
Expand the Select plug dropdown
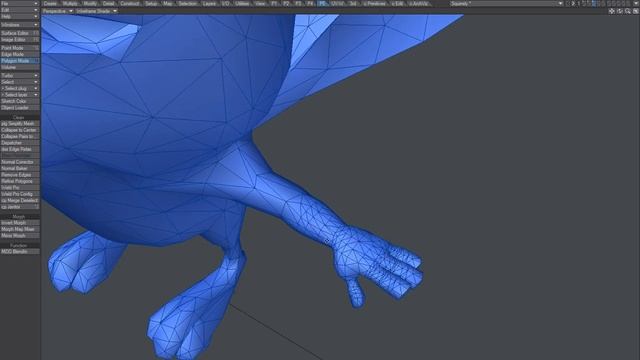tap(20, 88)
